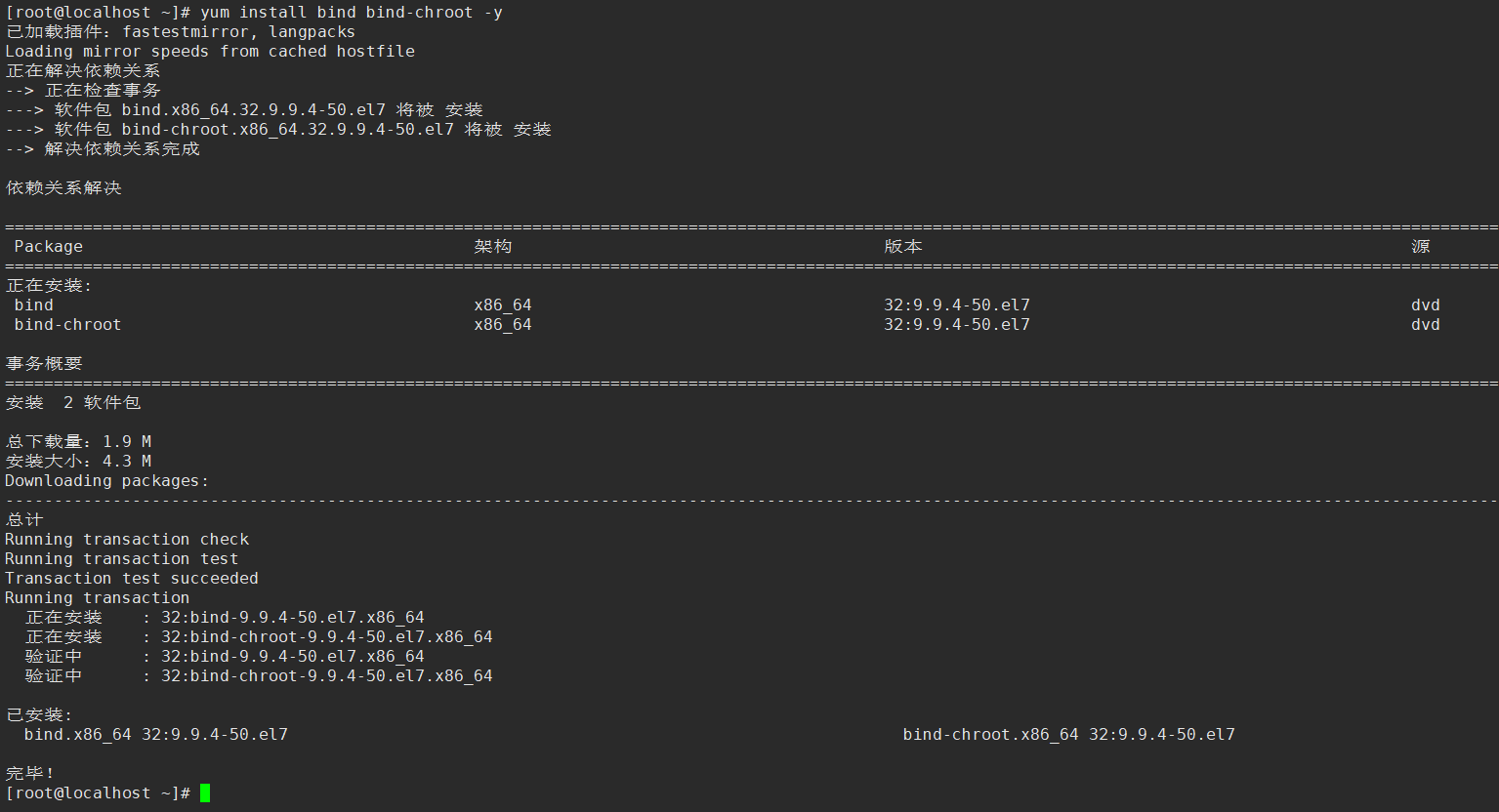Screen dimensions: 1499x812
Task: Click the 依赖关系解决 line
Action: click(63, 188)
